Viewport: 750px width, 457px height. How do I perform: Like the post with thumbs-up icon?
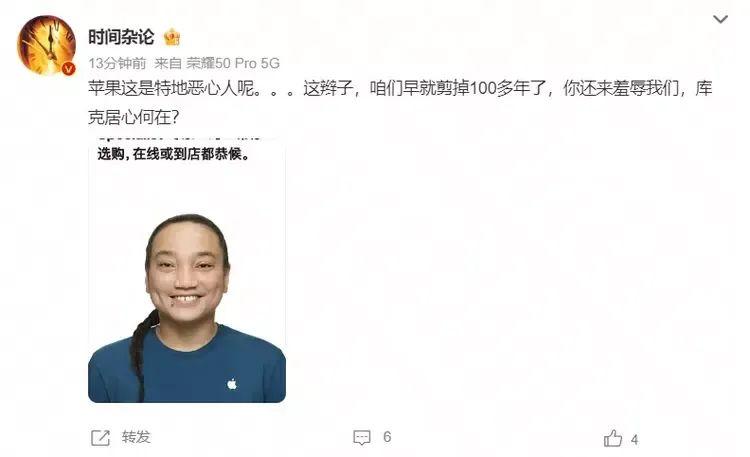click(x=613, y=438)
